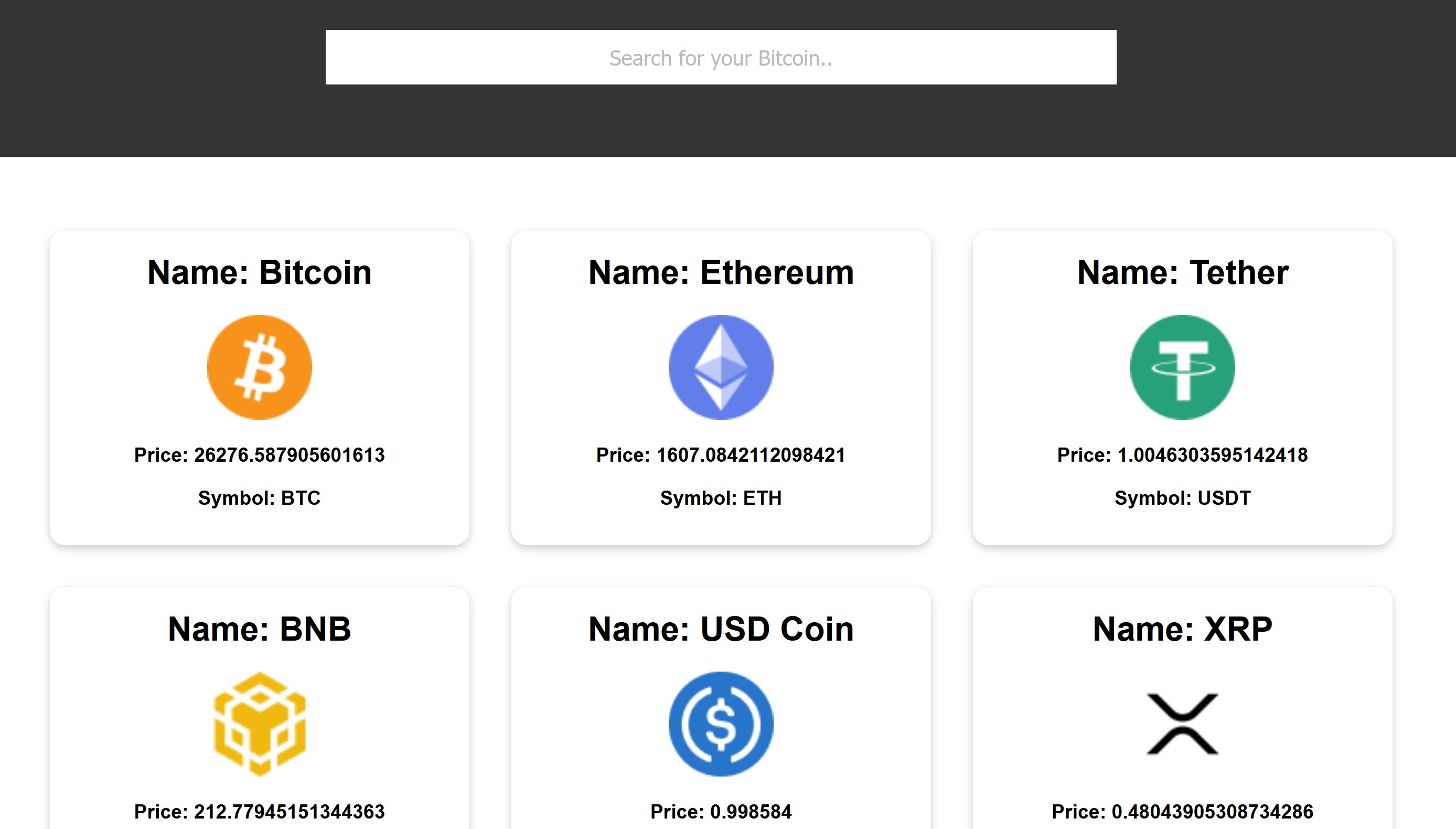Screen dimensions: 1456x829
Task: Select the 'Name: Bitcoin' heading
Action: coord(260,272)
